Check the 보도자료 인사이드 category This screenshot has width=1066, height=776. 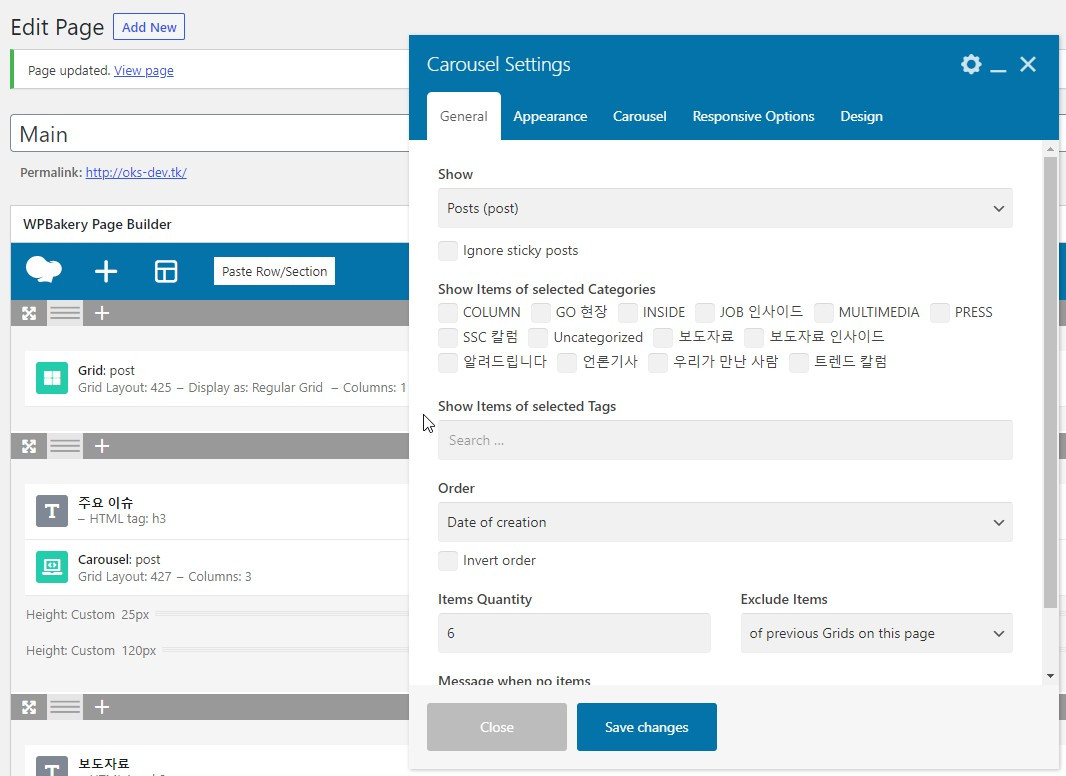pyautogui.click(x=754, y=337)
